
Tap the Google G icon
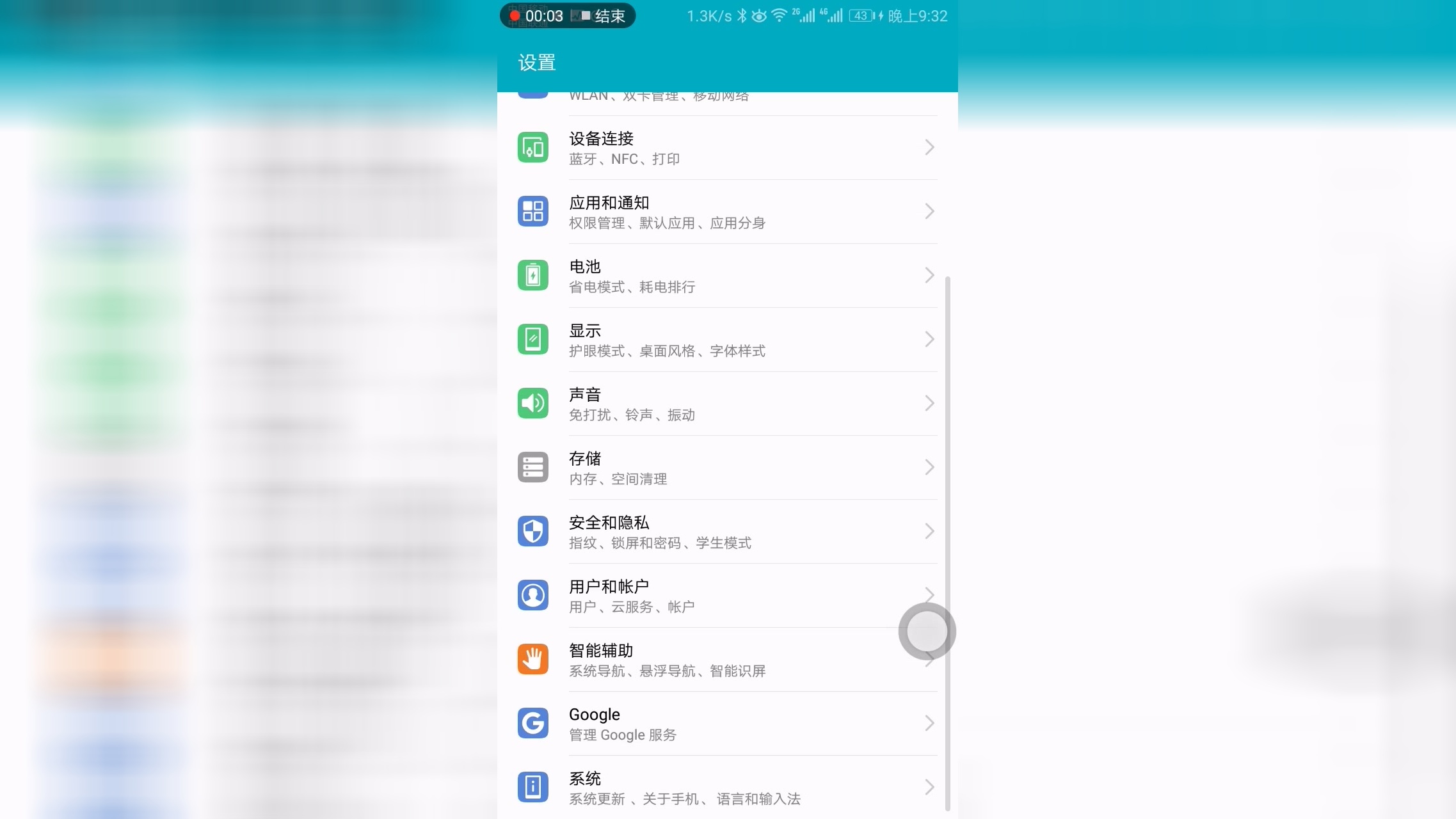(532, 723)
